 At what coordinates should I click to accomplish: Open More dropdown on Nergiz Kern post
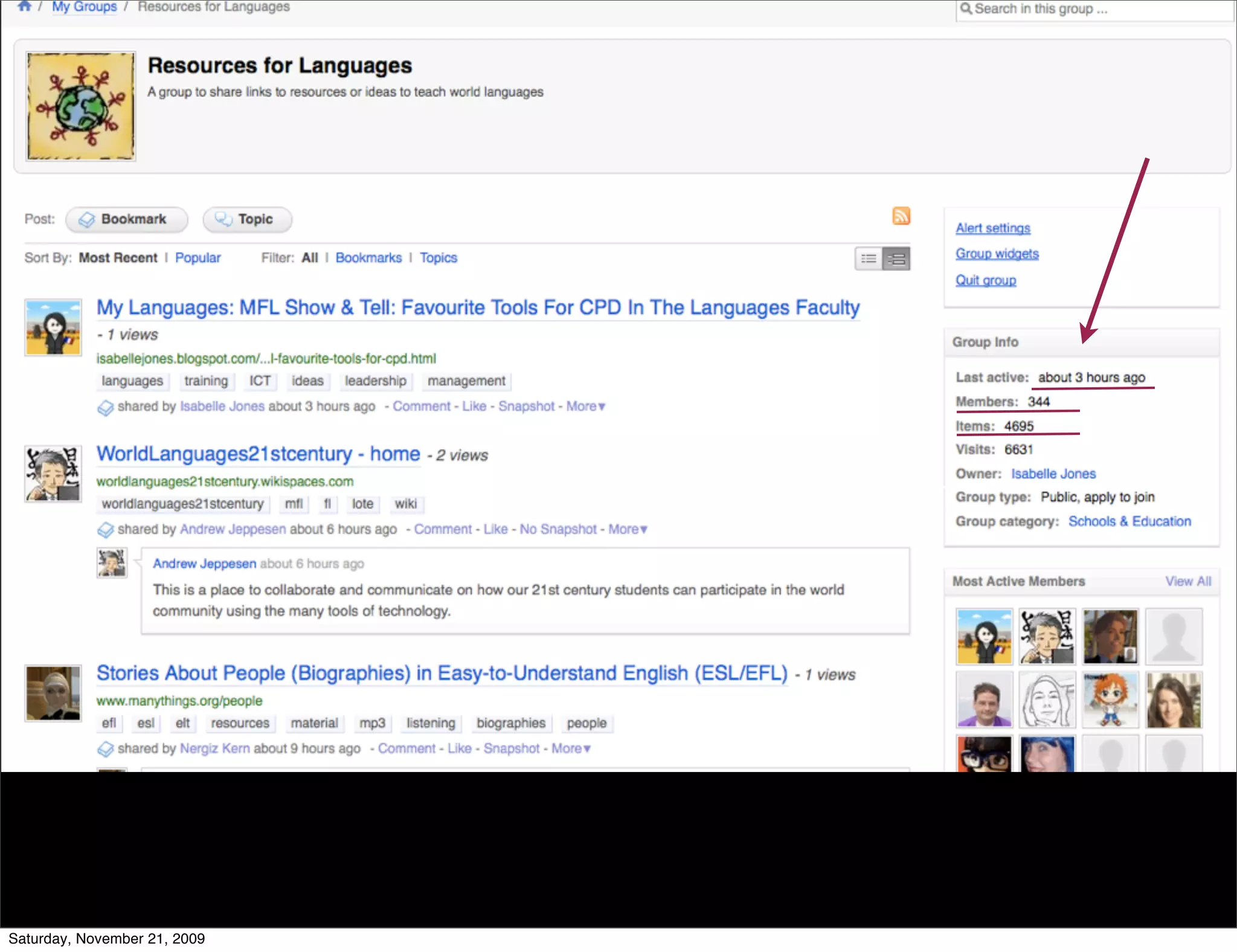click(x=571, y=748)
